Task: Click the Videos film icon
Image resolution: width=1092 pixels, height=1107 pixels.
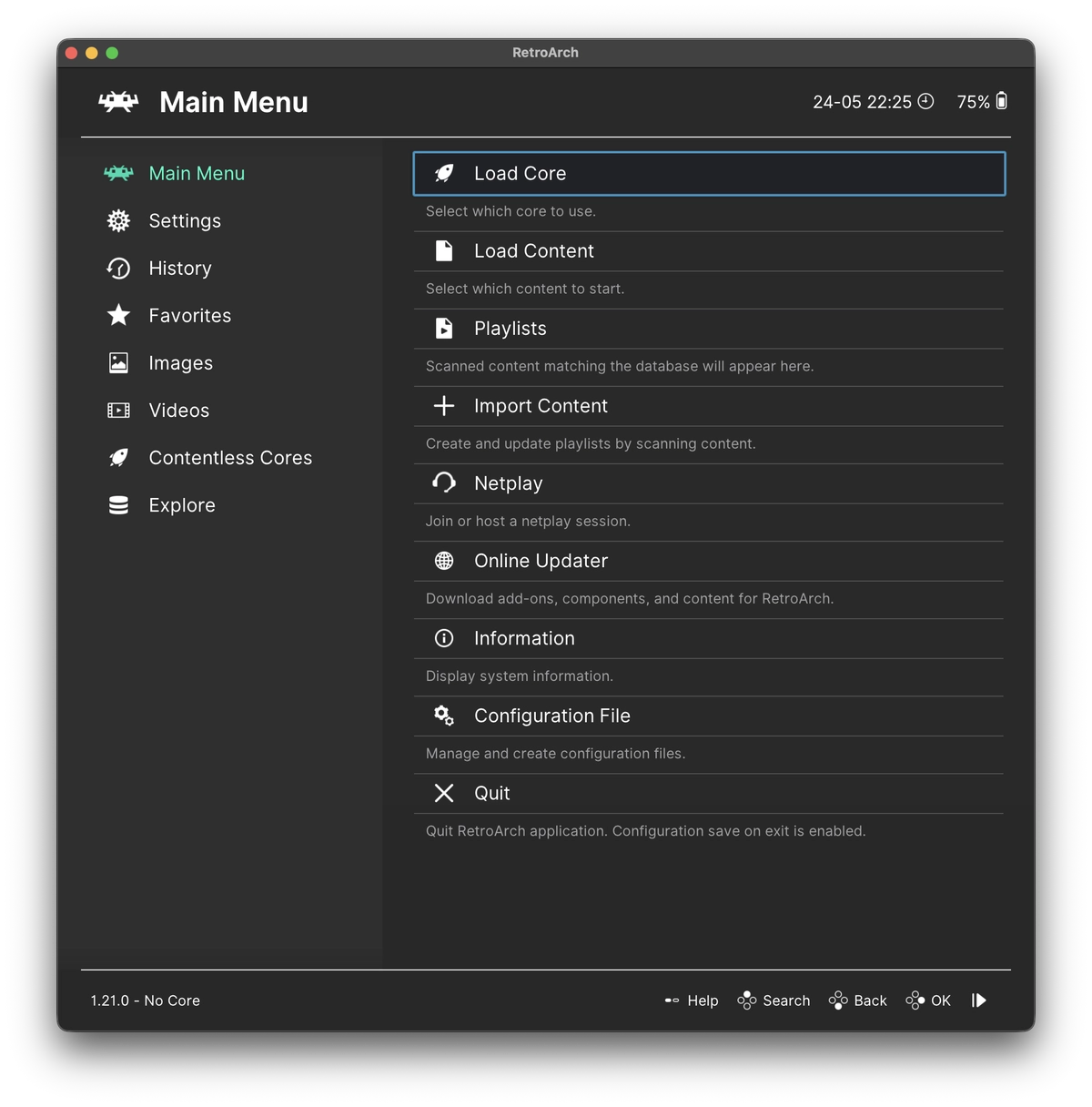Action: pyautogui.click(x=118, y=411)
